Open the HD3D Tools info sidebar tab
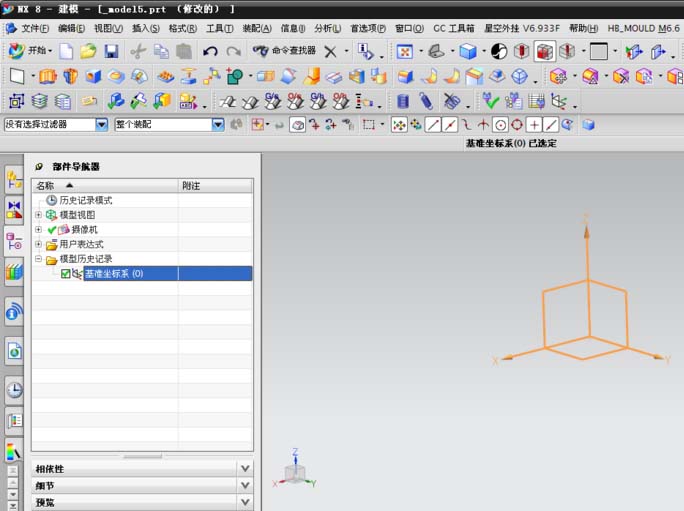Screen dimensions: 684x511 14,312
